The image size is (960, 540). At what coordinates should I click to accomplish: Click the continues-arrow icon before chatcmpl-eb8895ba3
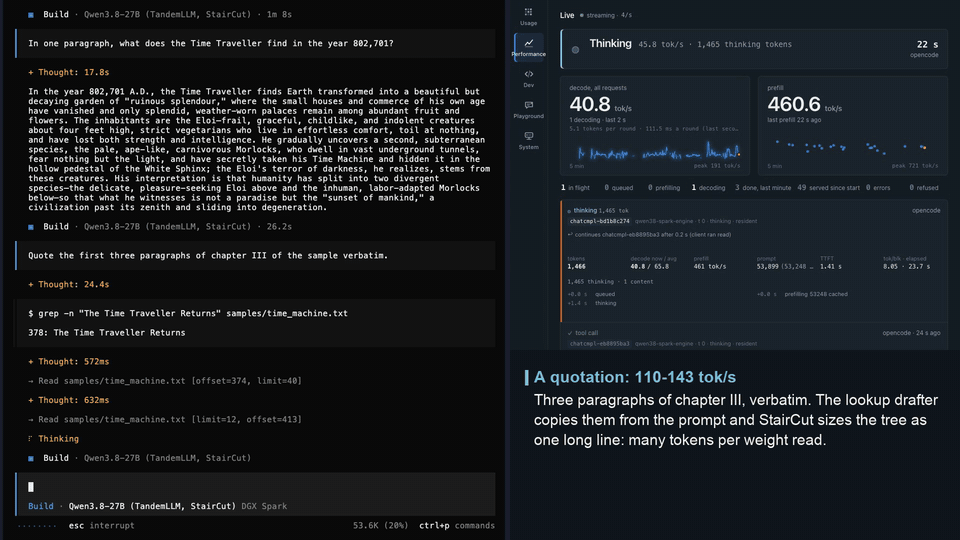tap(570, 234)
